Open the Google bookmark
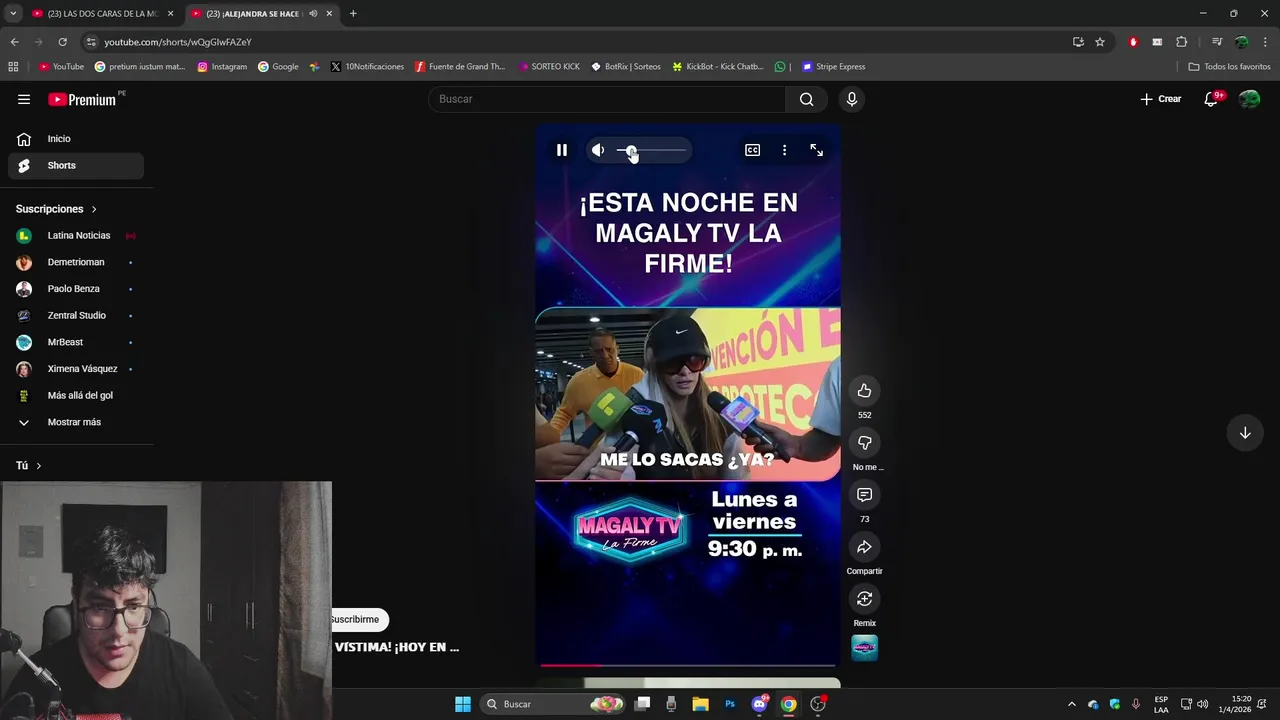 [278, 67]
